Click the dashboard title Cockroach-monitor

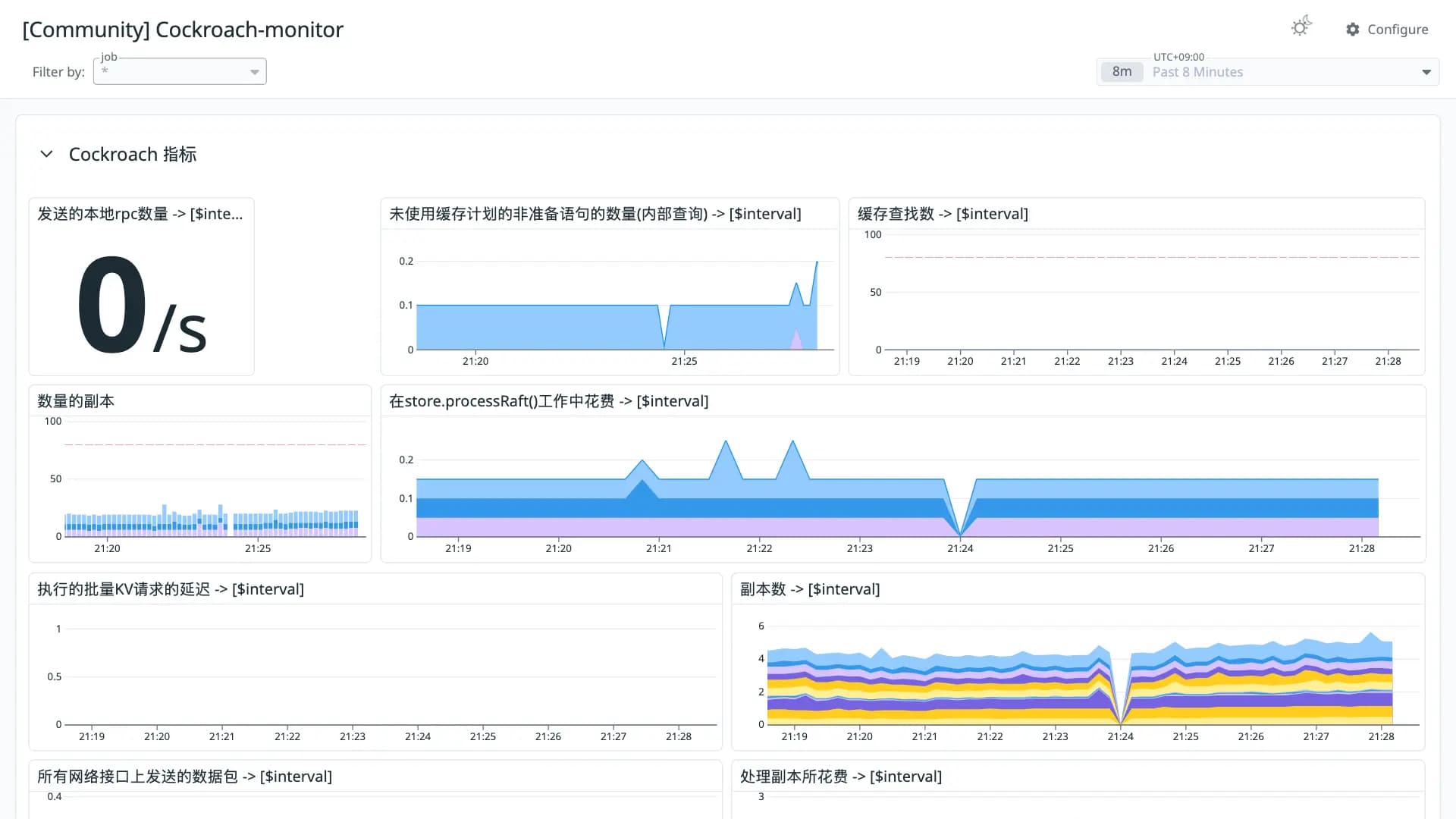183,30
